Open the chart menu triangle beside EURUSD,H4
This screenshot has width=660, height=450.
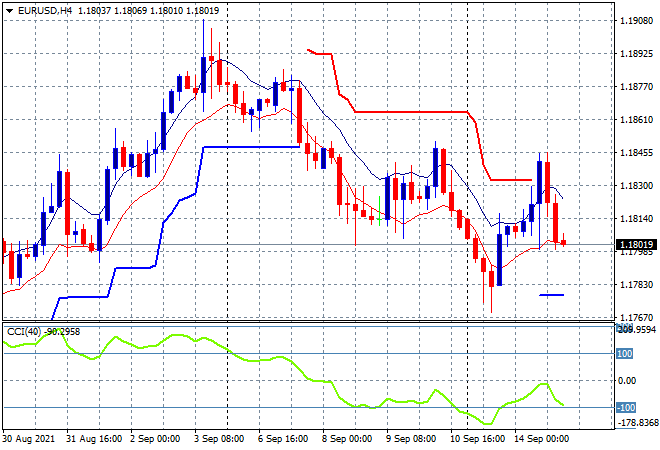(9, 11)
